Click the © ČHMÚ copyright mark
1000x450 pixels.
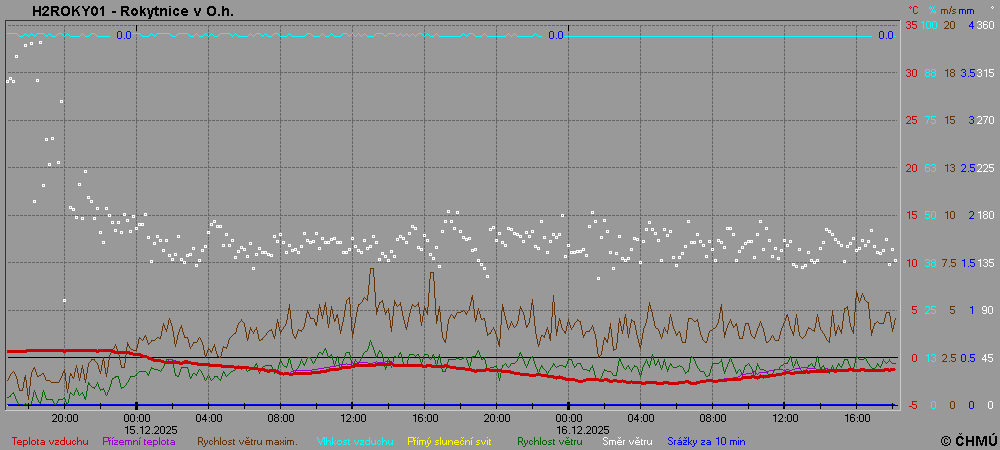click(x=968, y=439)
